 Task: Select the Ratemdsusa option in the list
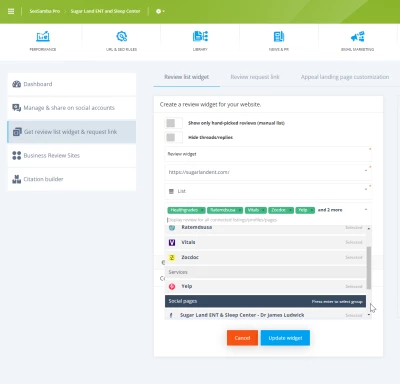click(x=265, y=228)
